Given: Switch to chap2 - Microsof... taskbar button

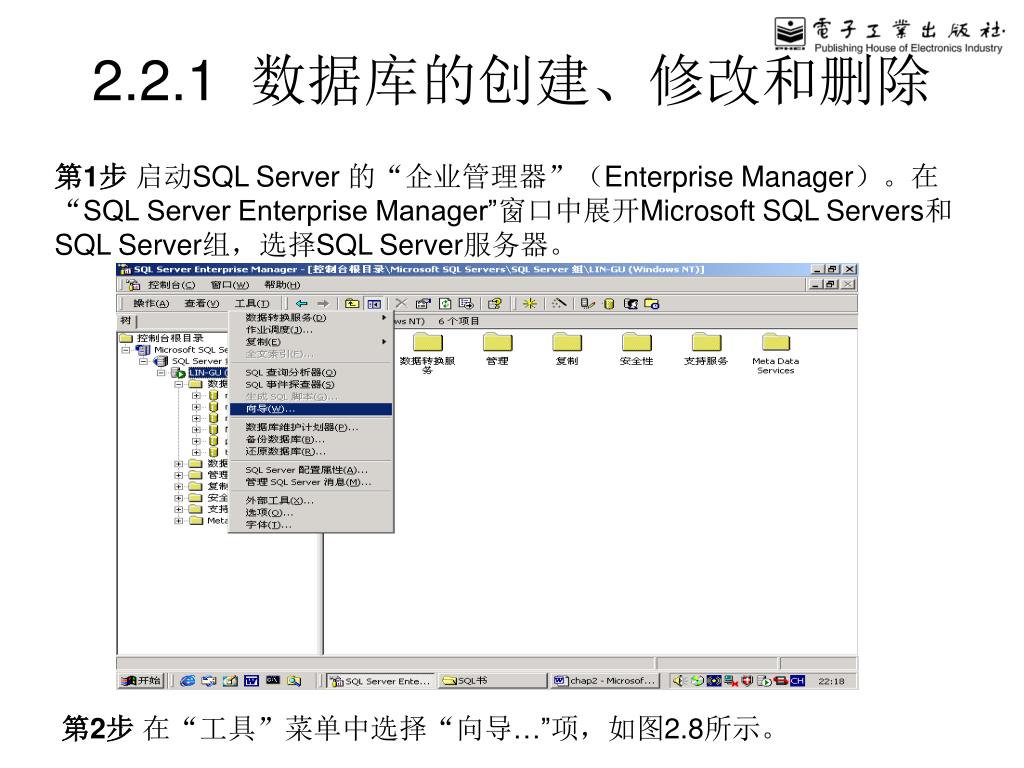Looking at the screenshot, I should (604, 681).
